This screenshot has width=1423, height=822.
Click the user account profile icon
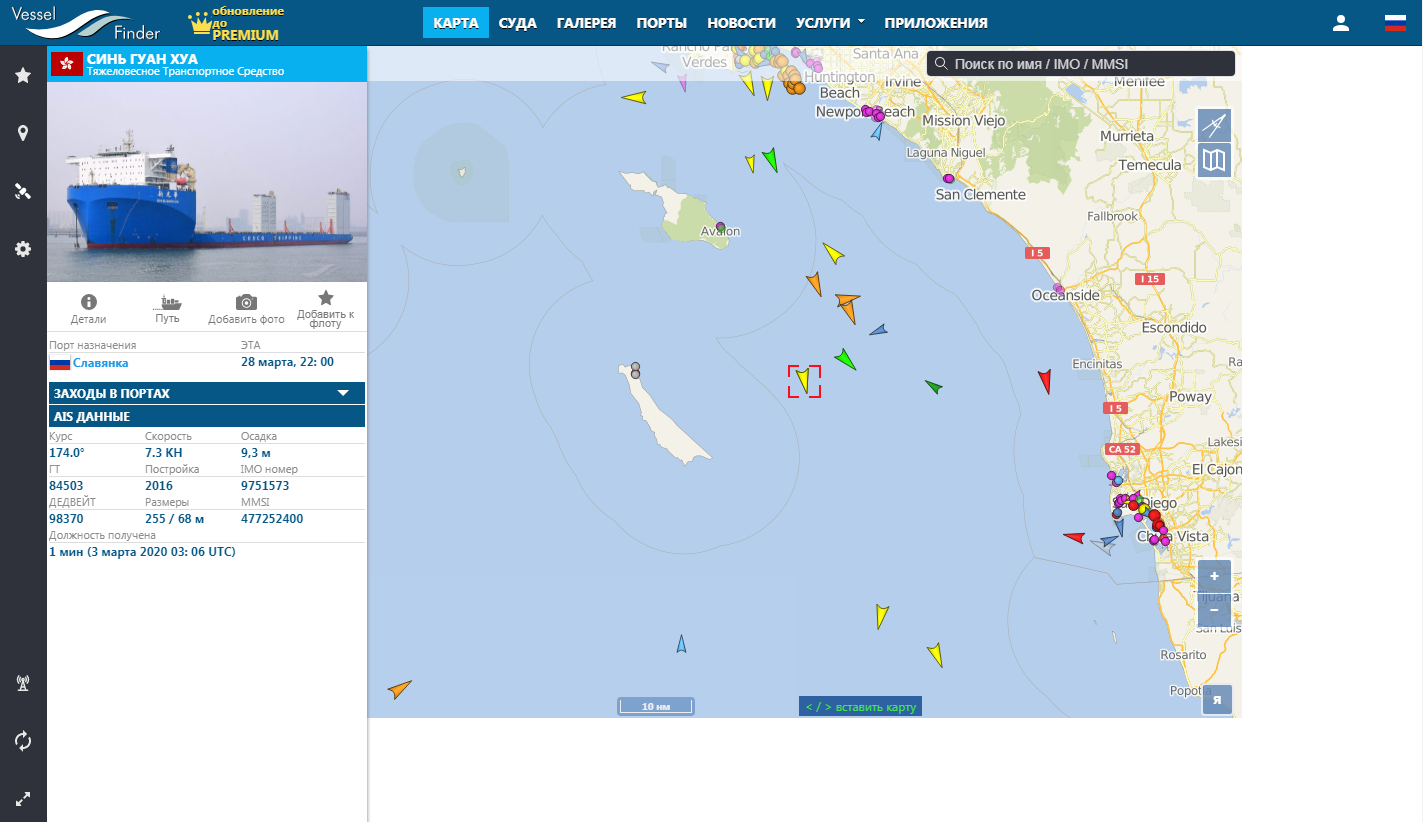click(1341, 23)
